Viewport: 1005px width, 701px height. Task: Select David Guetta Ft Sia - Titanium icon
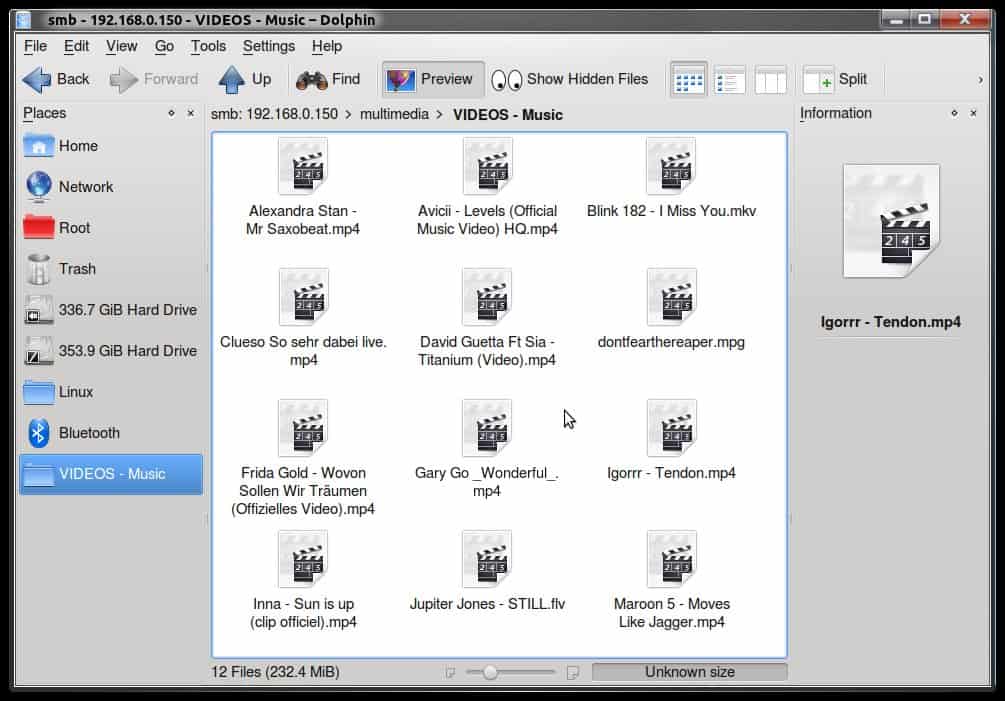pyautogui.click(x=487, y=297)
